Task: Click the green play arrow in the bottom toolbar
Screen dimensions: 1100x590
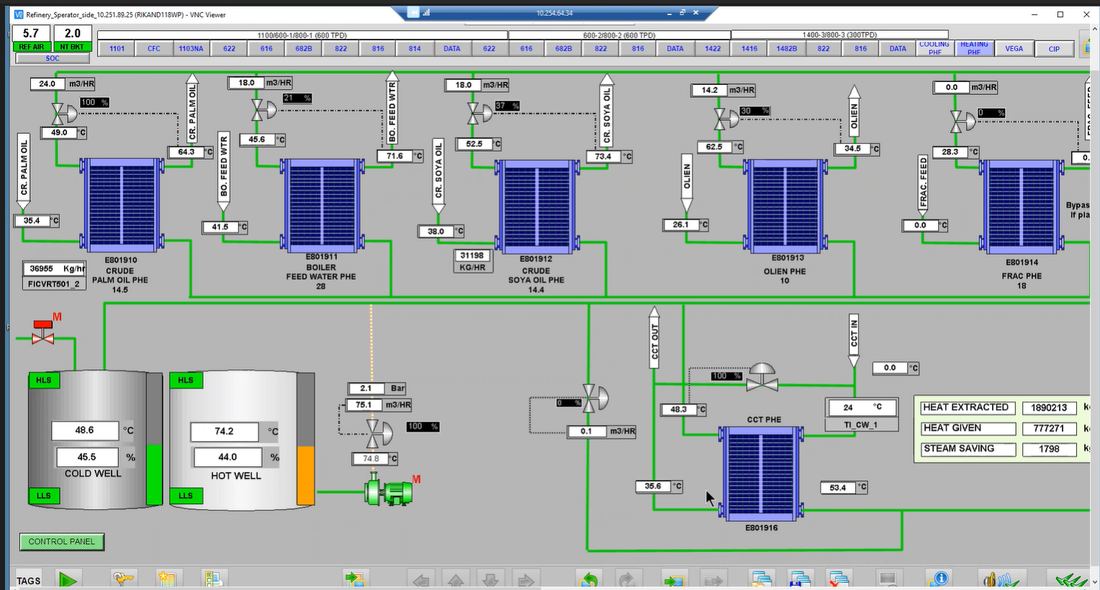Action: tap(67, 580)
